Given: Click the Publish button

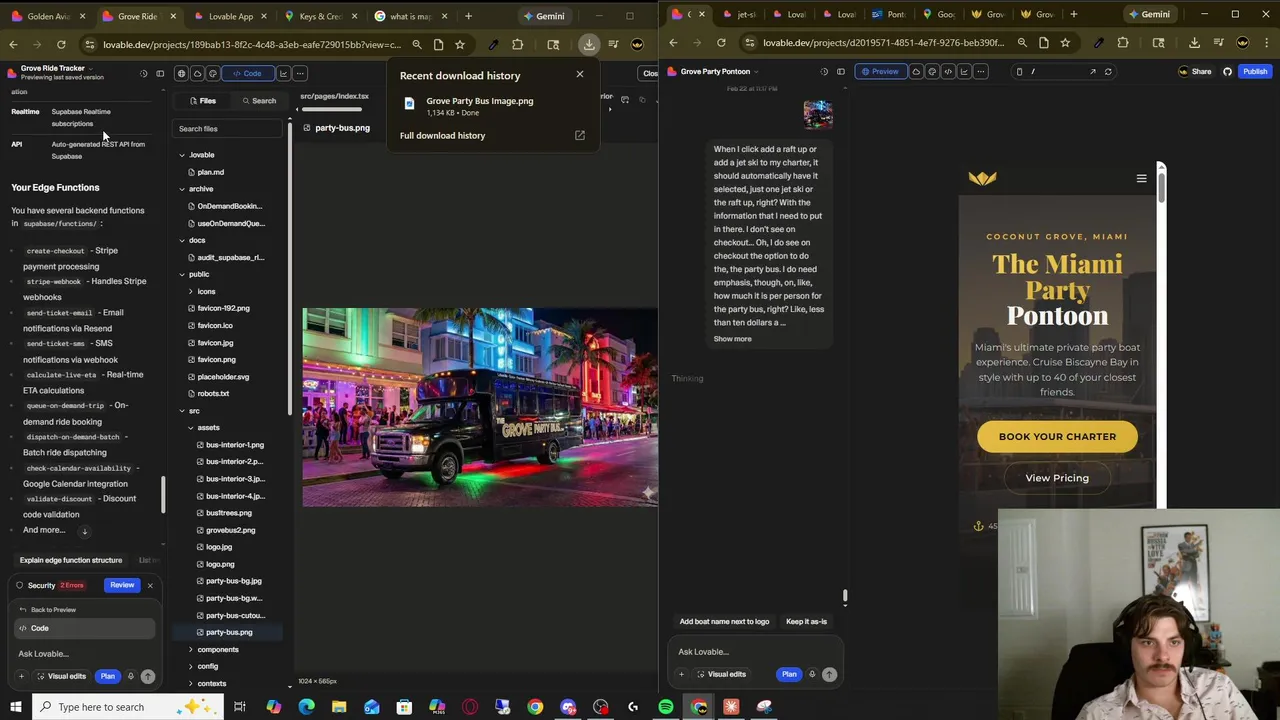Looking at the screenshot, I should [x=1255, y=72].
